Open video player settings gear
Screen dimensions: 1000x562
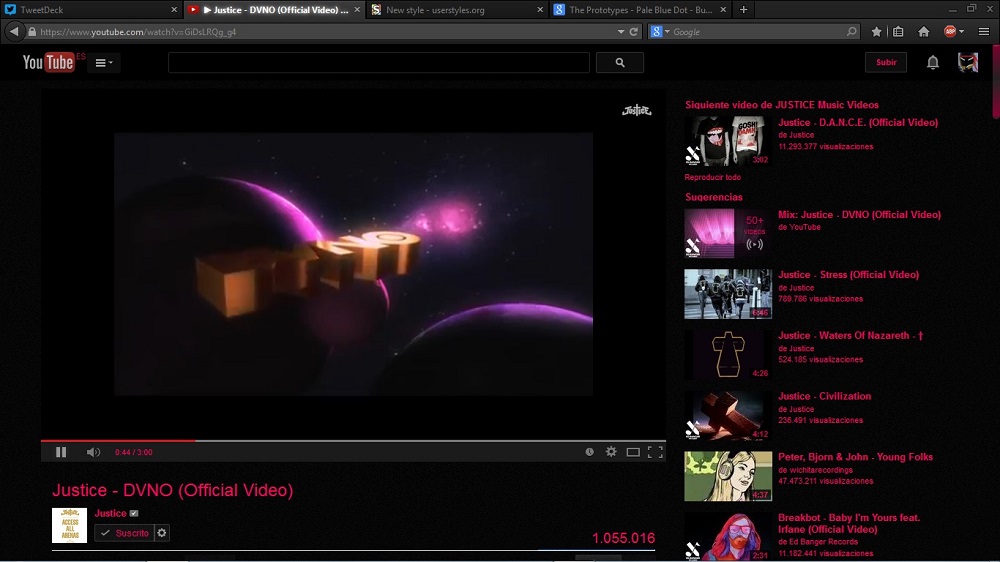pos(611,452)
